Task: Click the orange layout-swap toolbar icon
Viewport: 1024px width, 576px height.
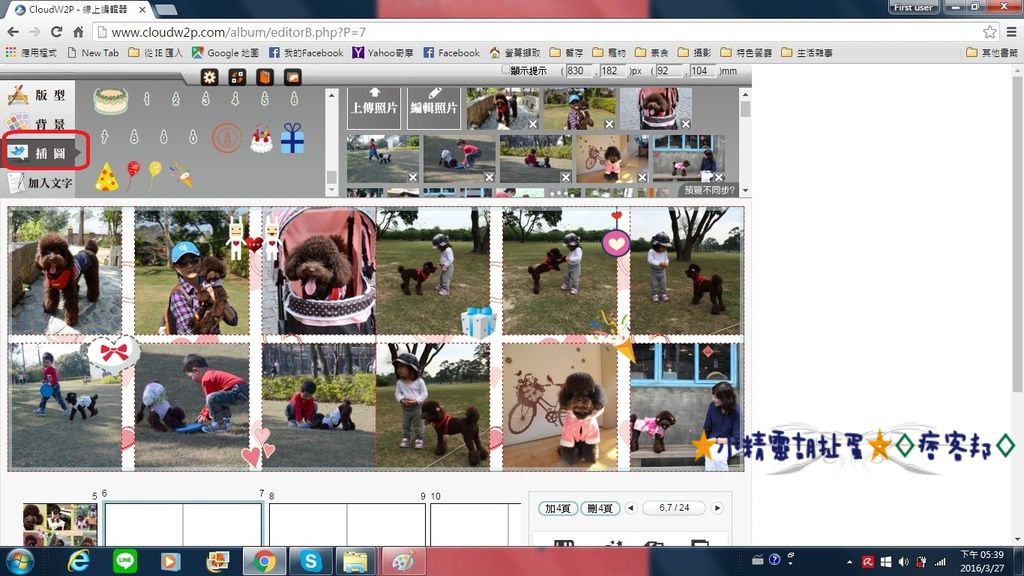Action: 237,77
